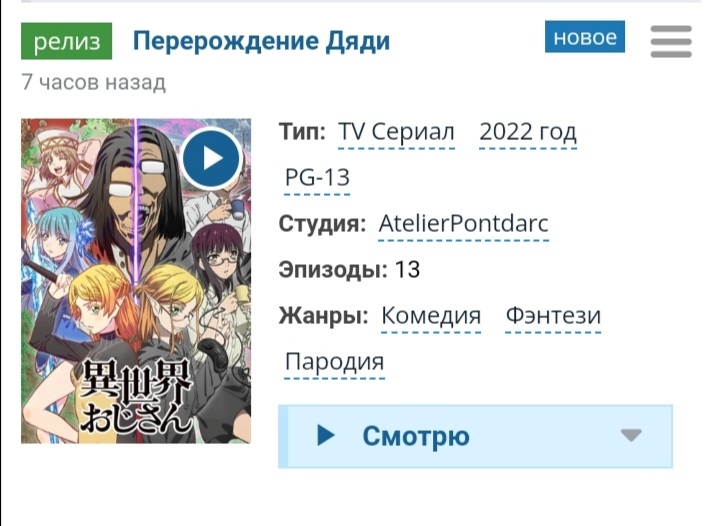The width and height of the screenshot is (720, 526).
Task: Click the play triangle in Смотрю button
Action: pyautogui.click(x=326, y=435)
